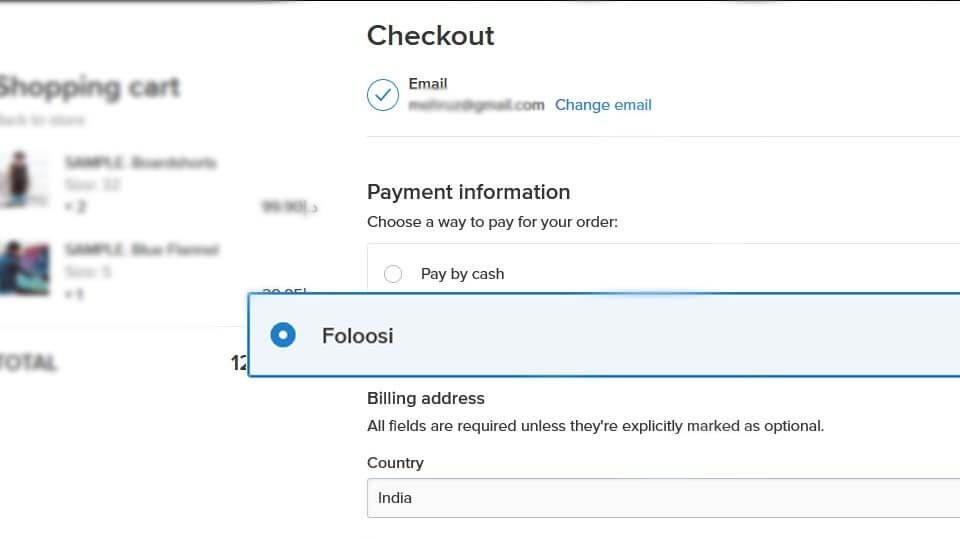
Task: Click the Shopping cart heading
Action: point(89,87)
